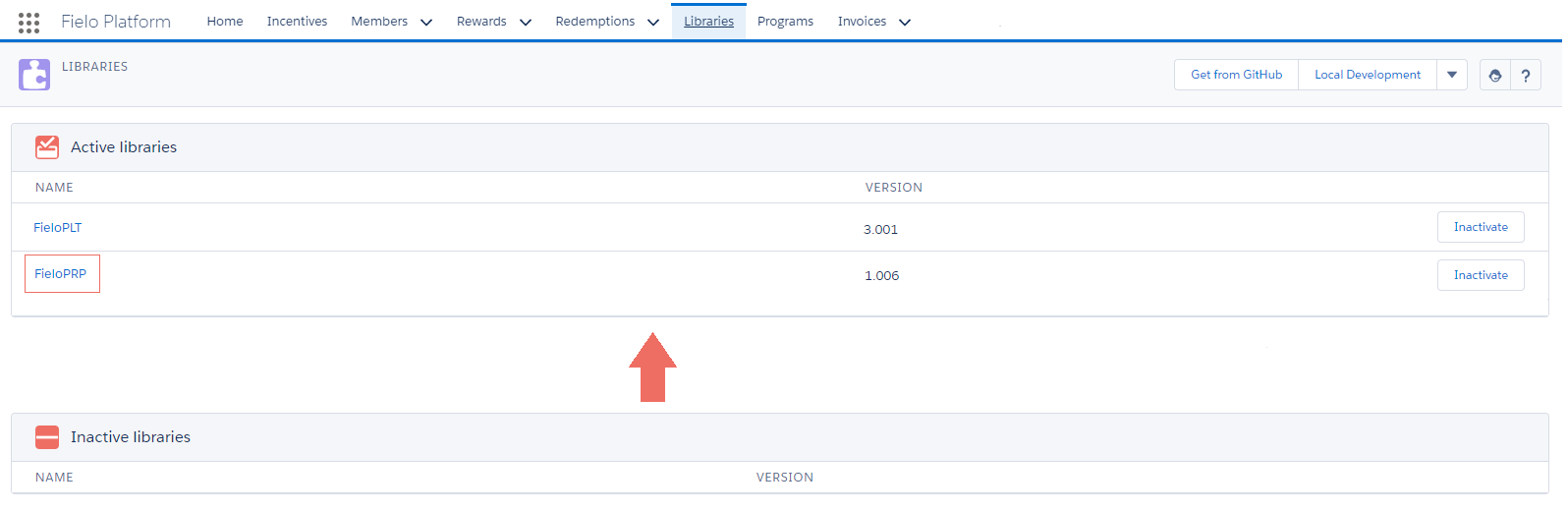Image resolution: width=1568 pixels, height=511 pixels.
Task: Go to the Home tab
Action: (x=225, y=22)
